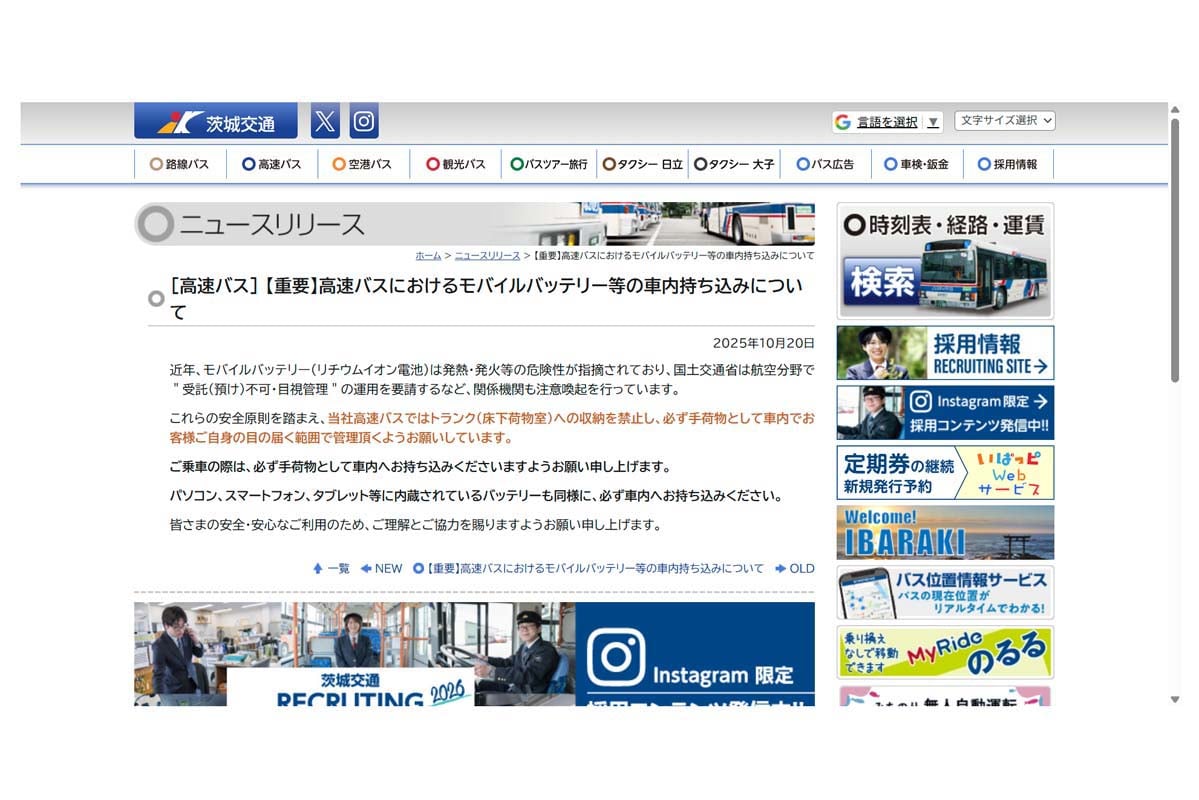Open the Instagram icon in the header
The height and width of the screenshot is (800, 1199).
click(x=362, y=120)
